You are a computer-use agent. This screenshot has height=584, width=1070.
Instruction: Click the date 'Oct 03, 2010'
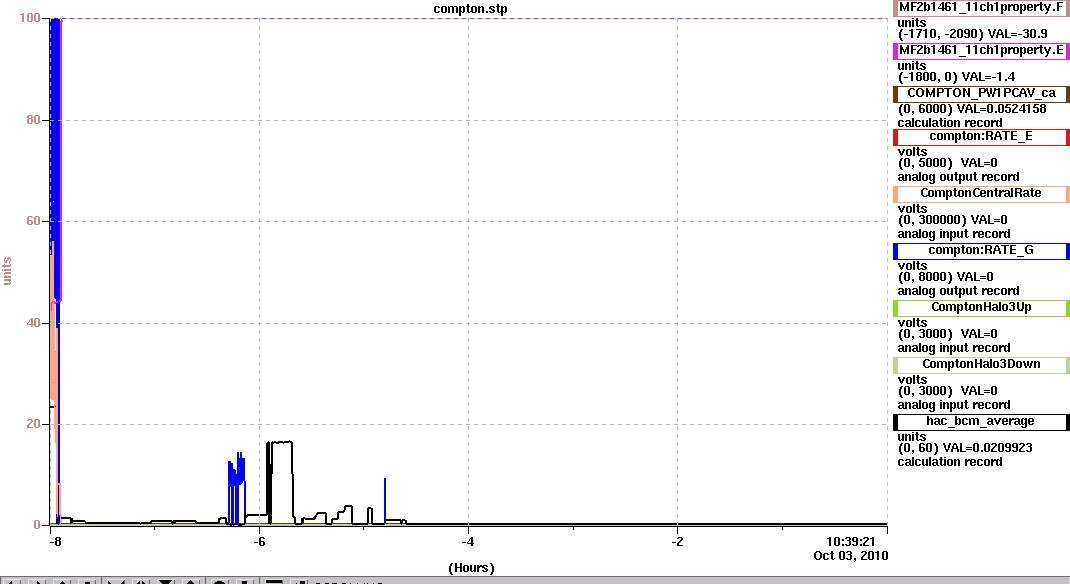tap(851, 556)
